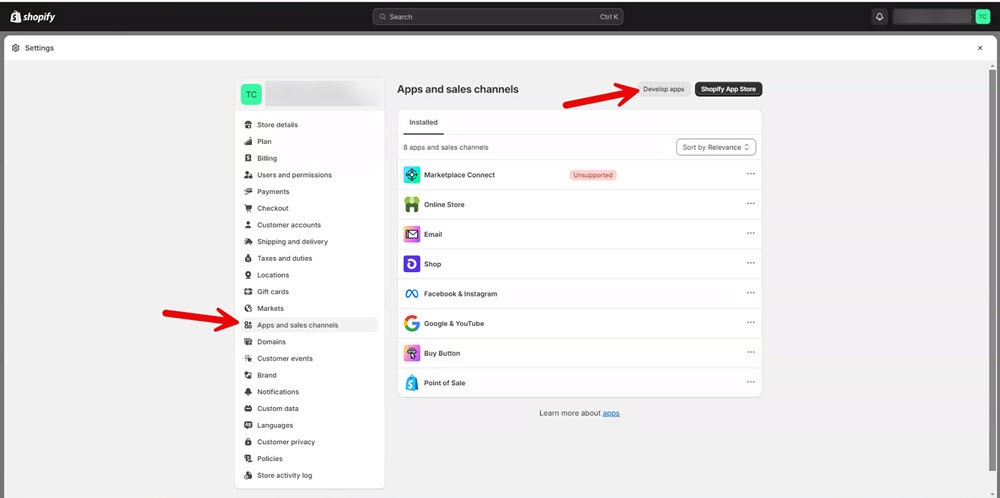
Task: Open the Sort by Relevance dropdown
Action: (x=716, y=147)
